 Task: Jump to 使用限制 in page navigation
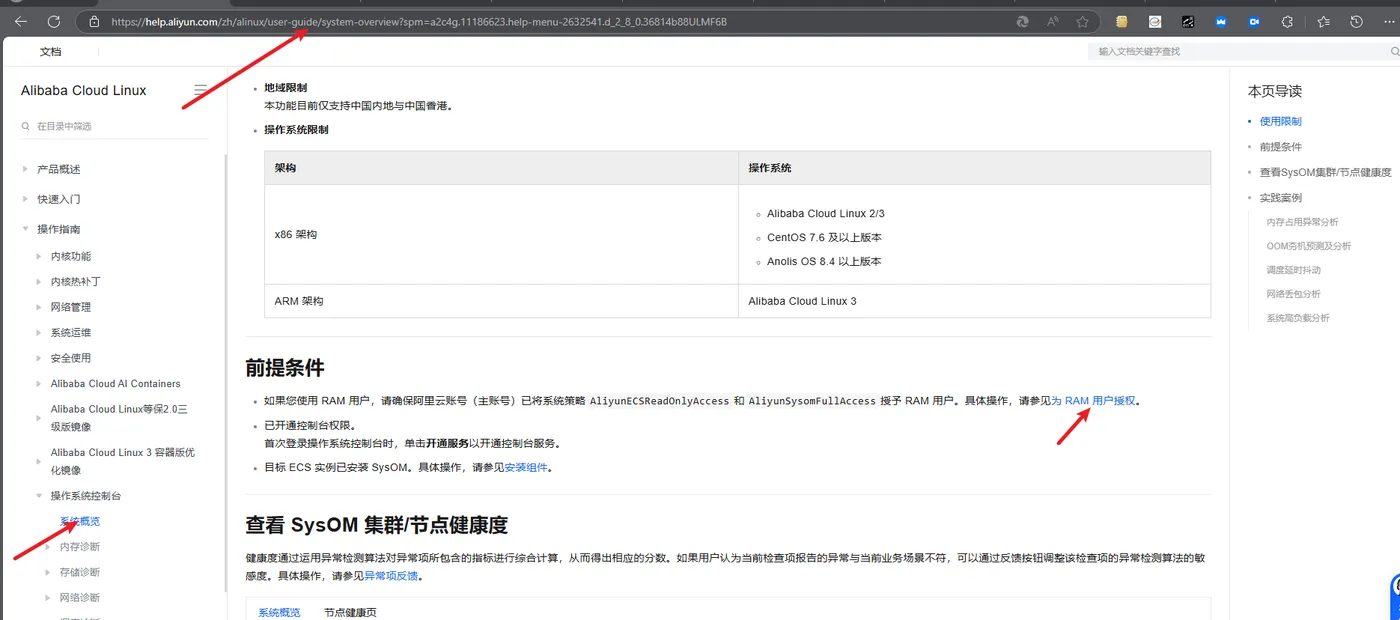(x=1281, y=121)
